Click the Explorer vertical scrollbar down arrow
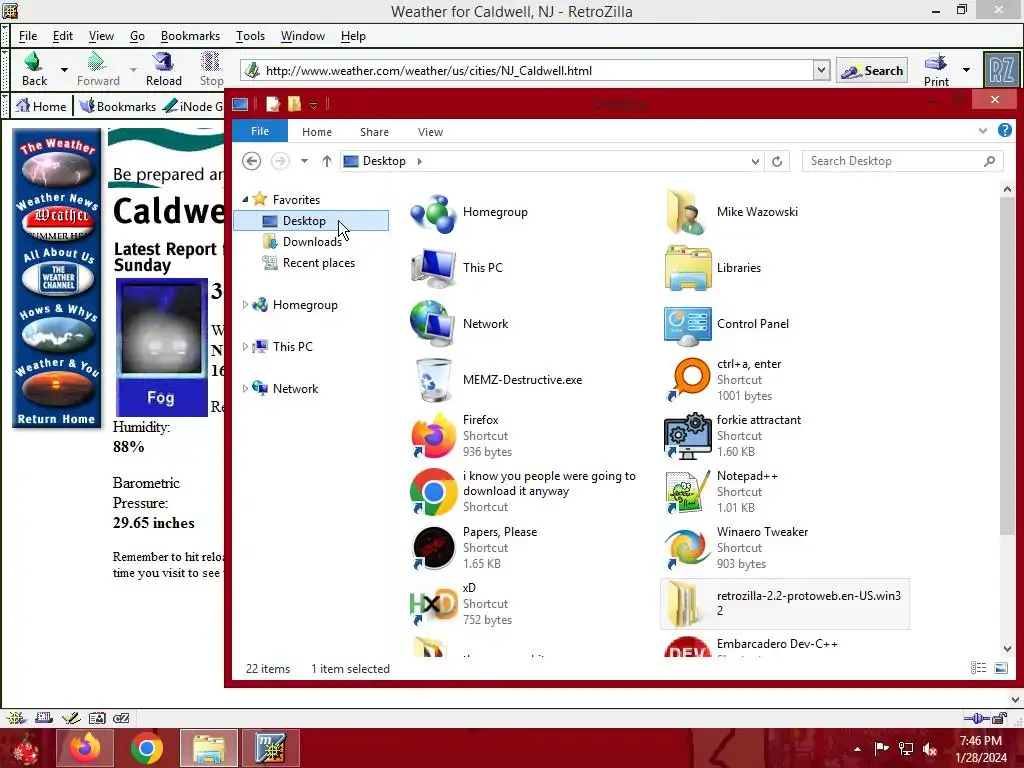 tap(1007, 648)
